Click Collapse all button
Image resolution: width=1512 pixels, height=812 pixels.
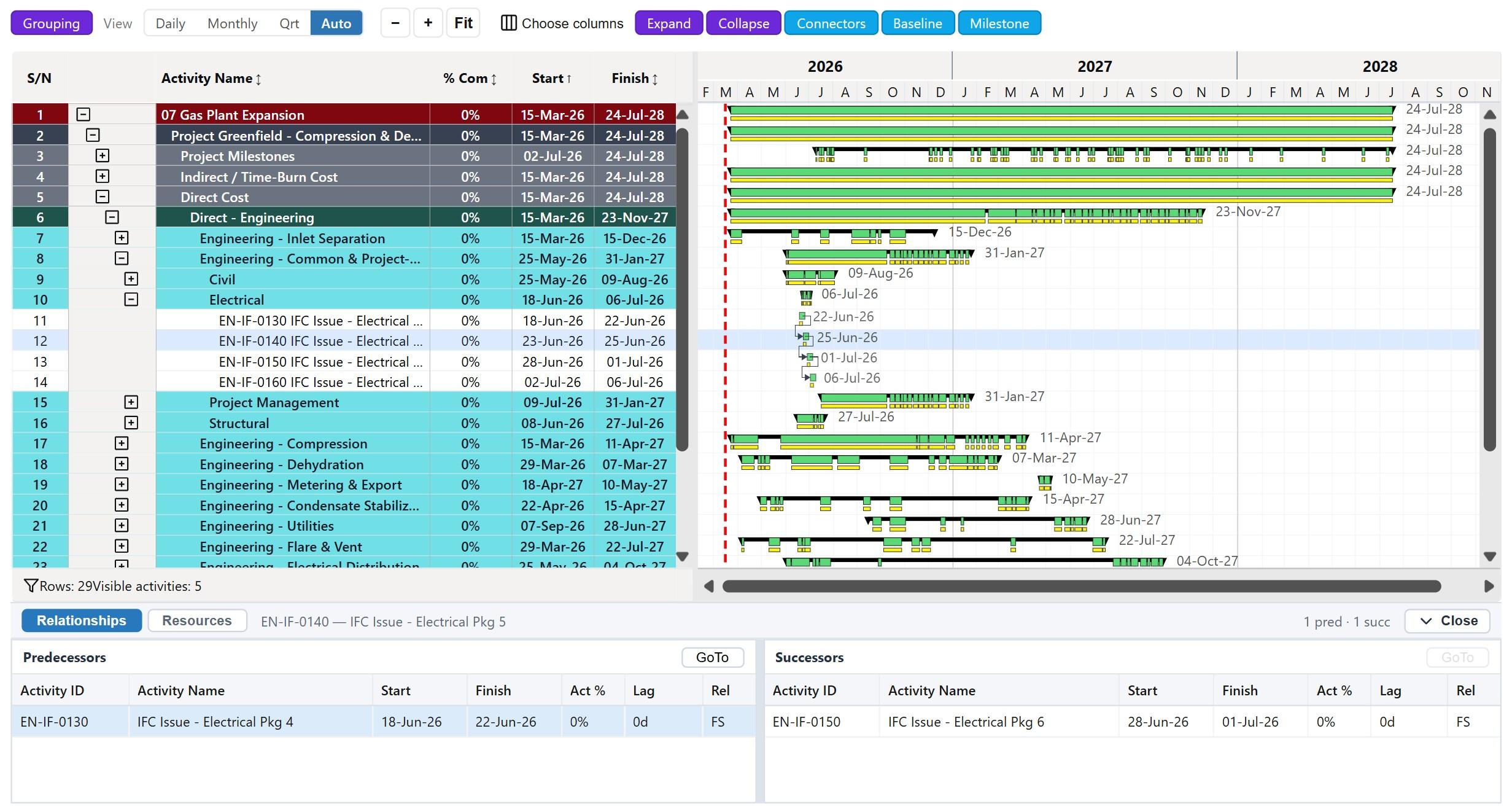click(743, 23)
